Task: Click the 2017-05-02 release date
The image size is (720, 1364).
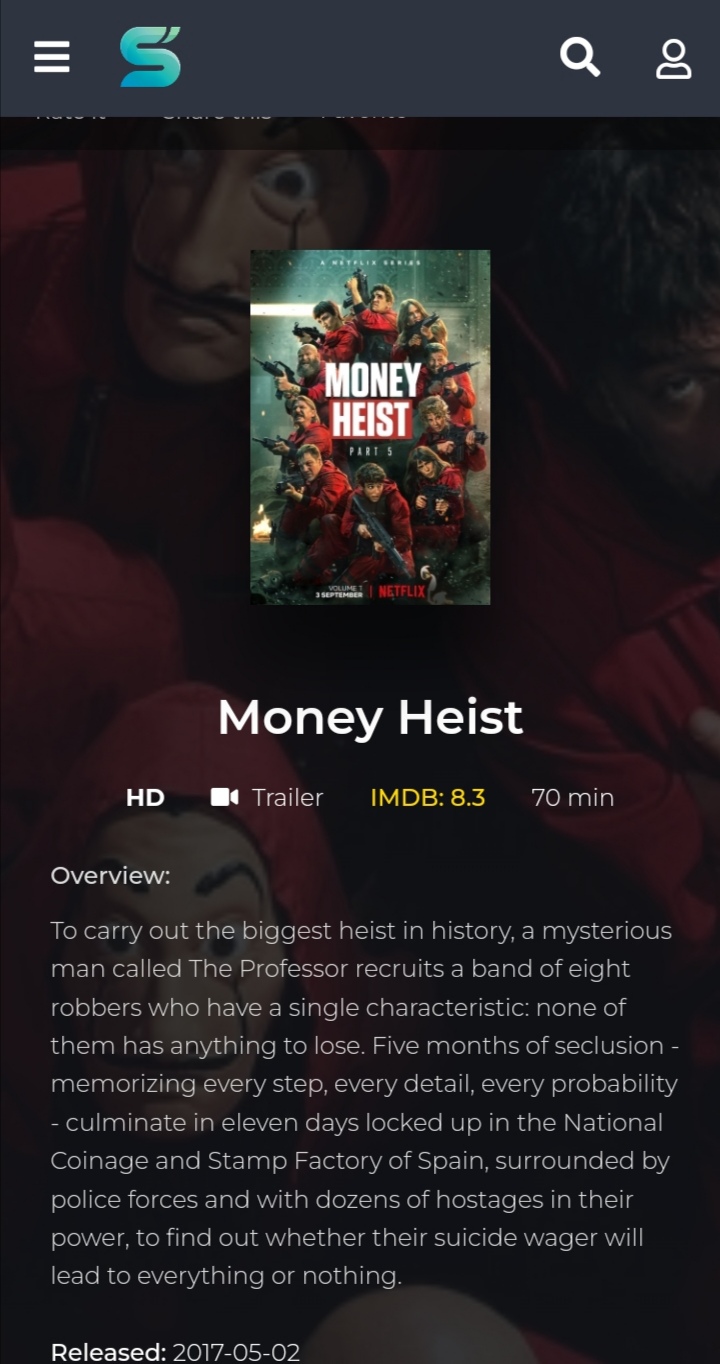Action: click(x=236, y=1352)
